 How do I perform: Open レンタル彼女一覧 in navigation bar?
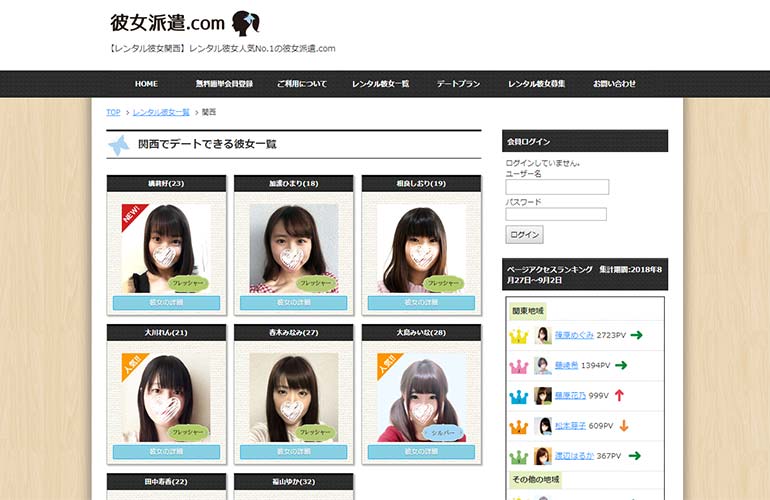coord(381,84)
